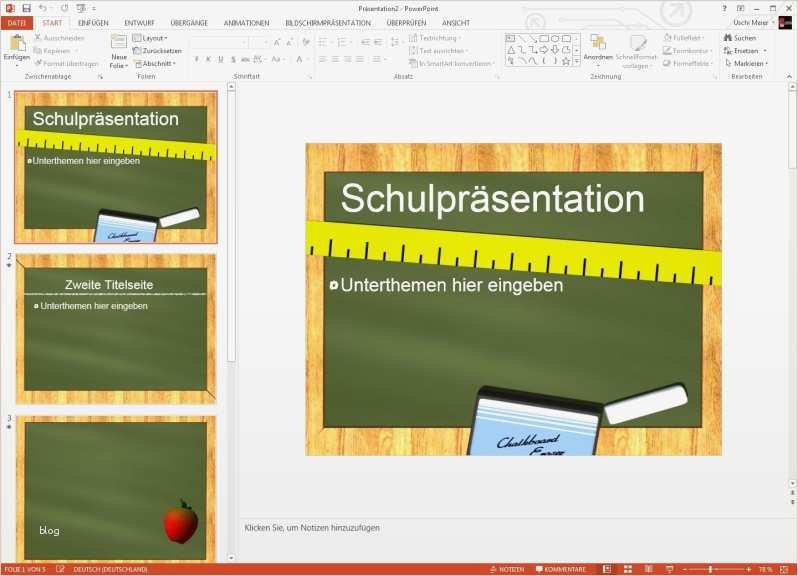
Task: Select the oval shape in shapes gallery
Action: coord(555,39)
